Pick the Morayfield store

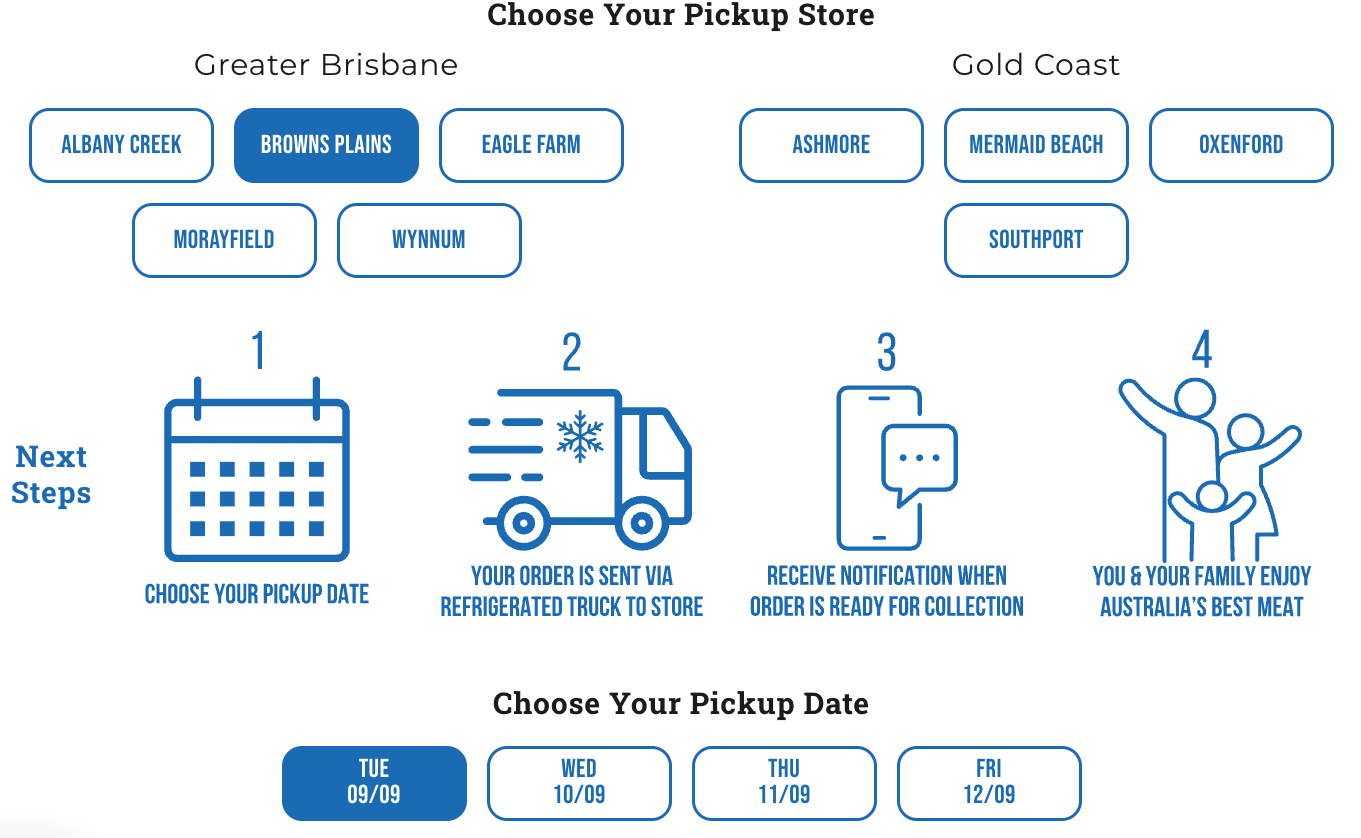[224, 240]
